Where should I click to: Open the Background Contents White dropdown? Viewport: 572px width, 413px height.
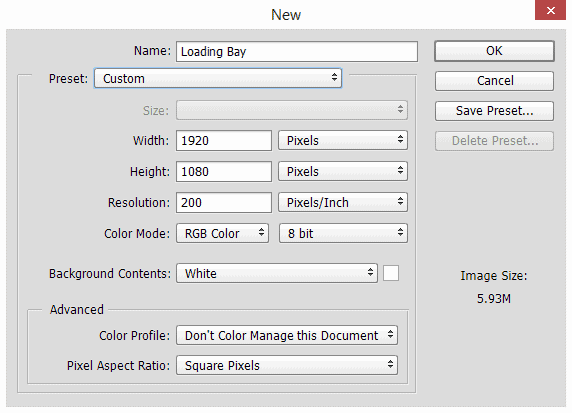(x=277, y=273)
